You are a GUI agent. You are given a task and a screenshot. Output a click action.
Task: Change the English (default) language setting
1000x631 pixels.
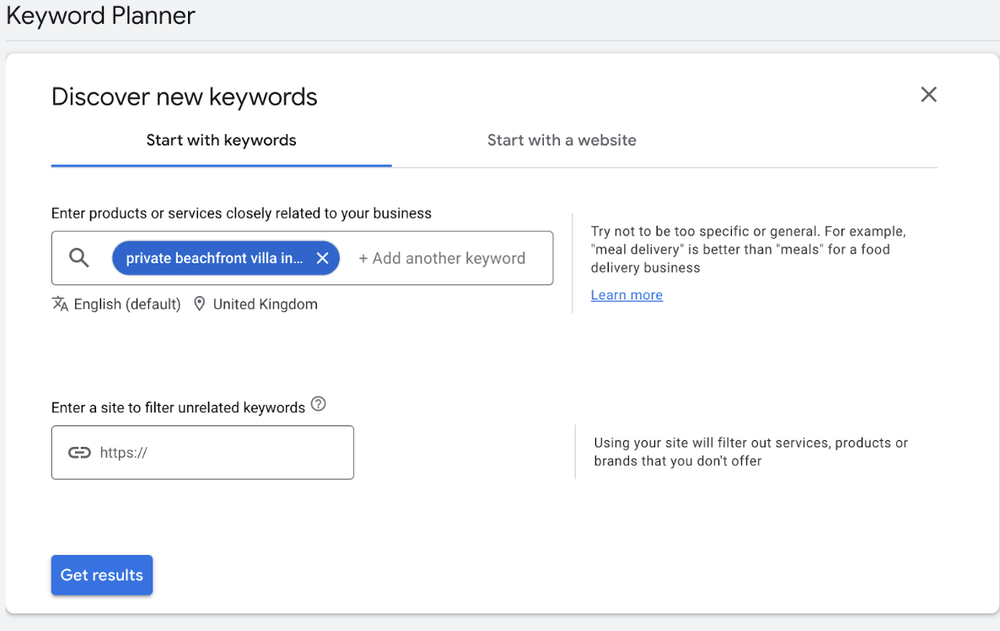(127, 304)
